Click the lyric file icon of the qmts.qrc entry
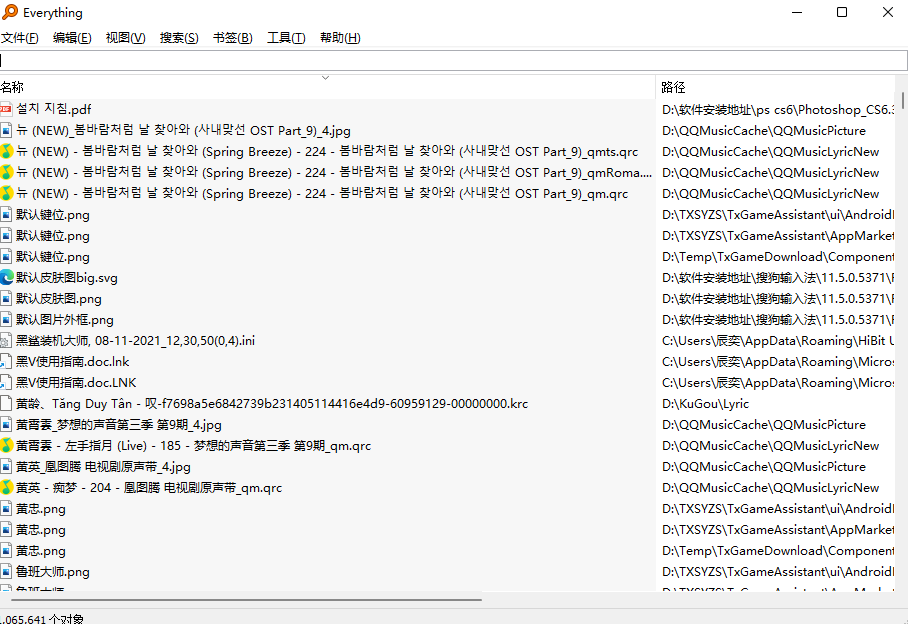Screen dimensions: 908x624 coord(10,151)
